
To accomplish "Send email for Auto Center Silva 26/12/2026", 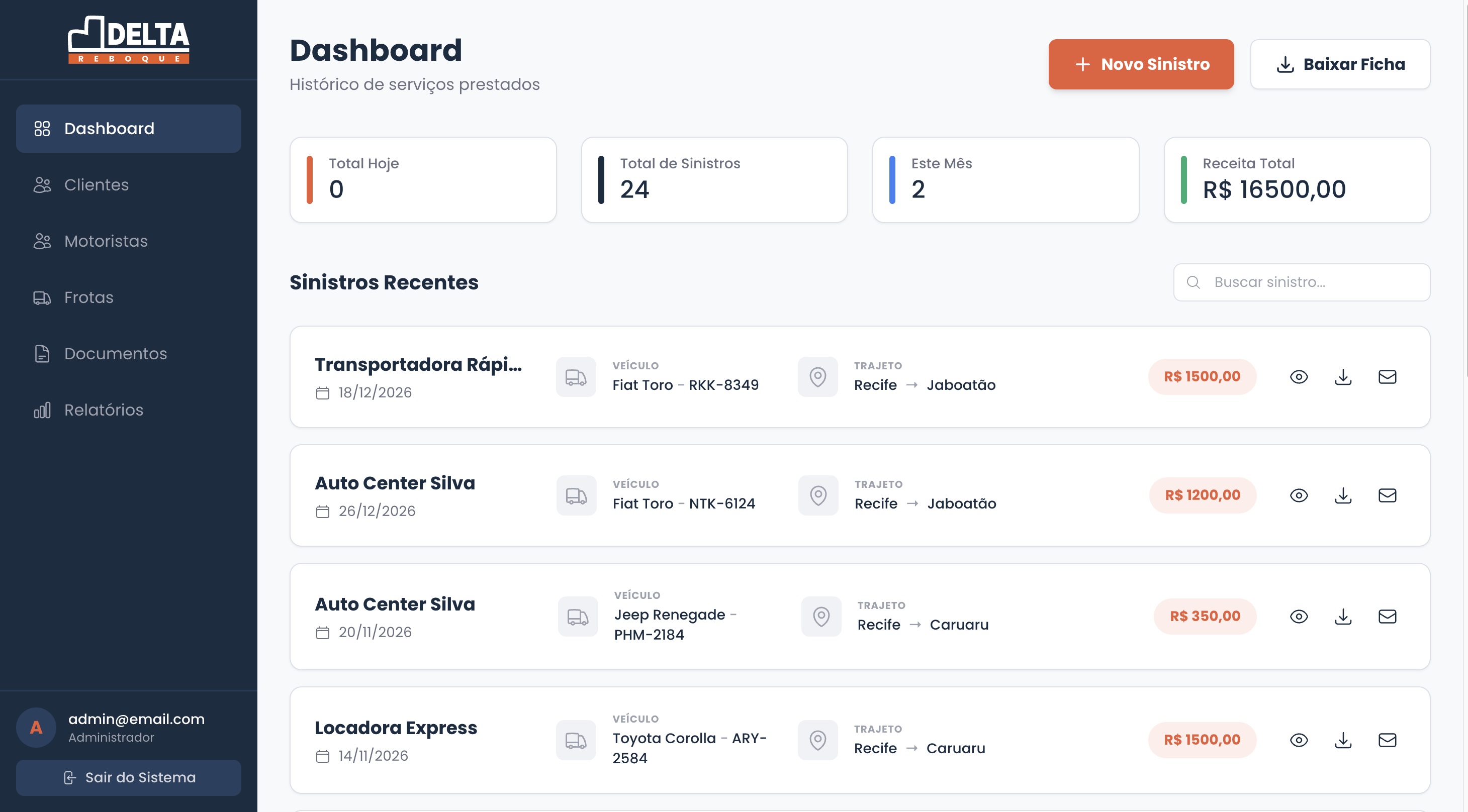I will (1387, 495).
